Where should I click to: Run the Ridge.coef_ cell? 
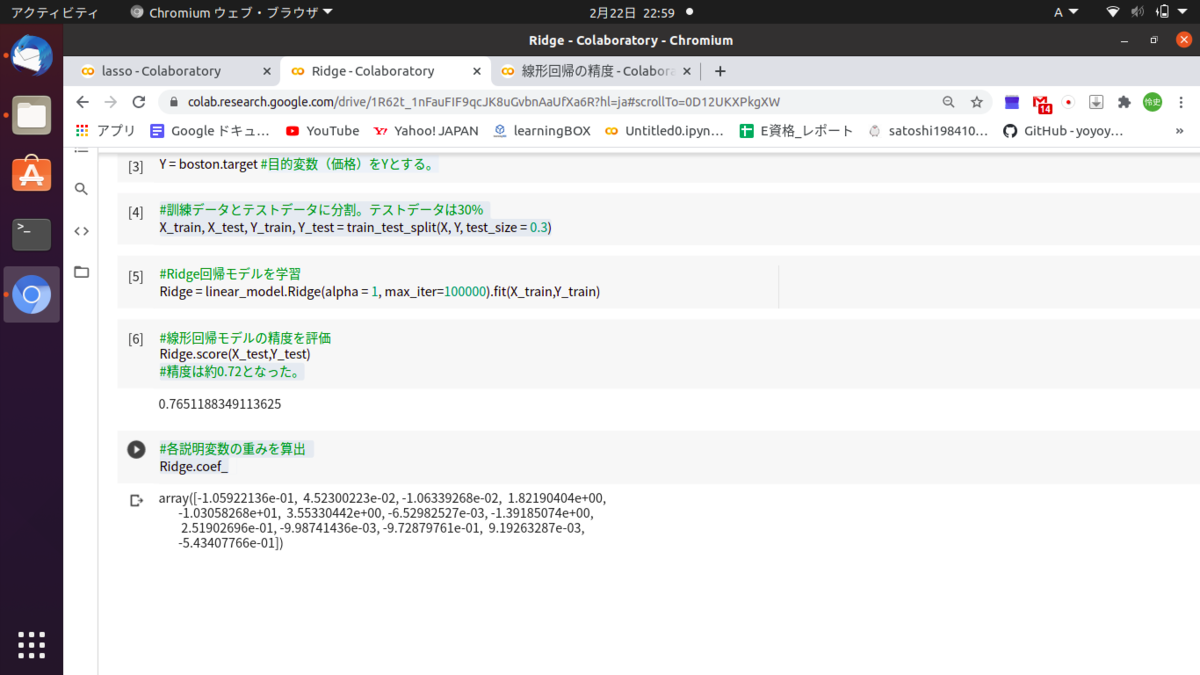coord(137,450)
